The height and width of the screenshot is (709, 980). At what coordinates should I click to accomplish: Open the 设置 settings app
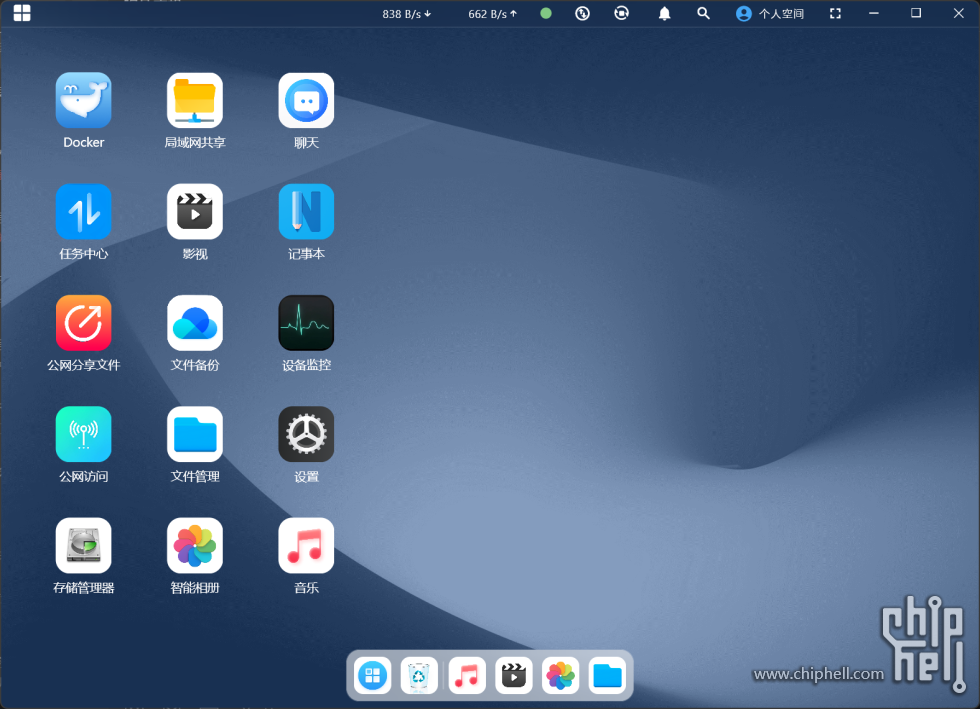point(306,435)
